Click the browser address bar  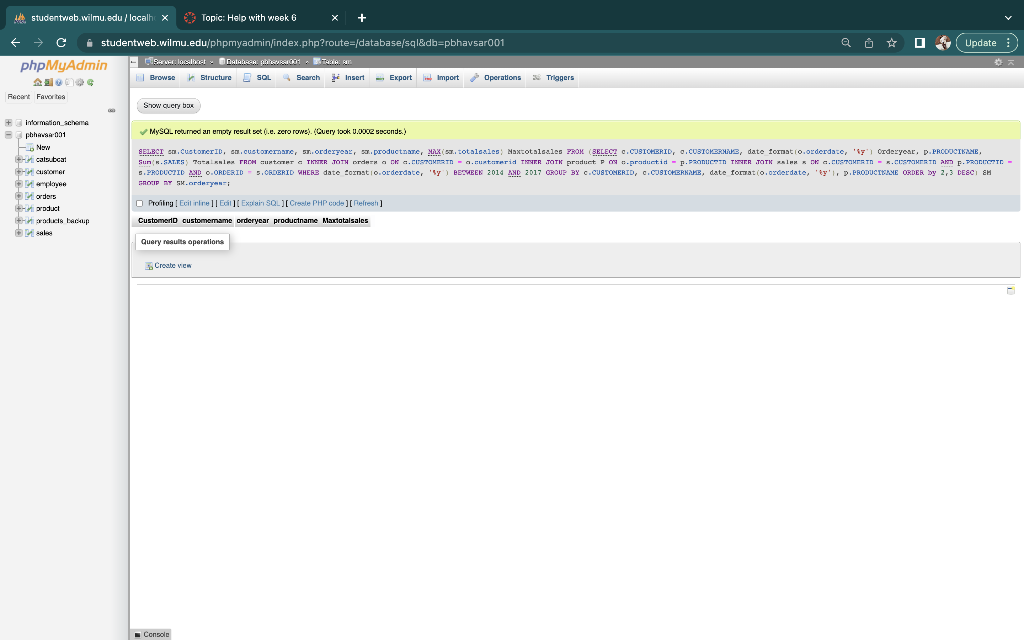click(x=457, y=43)
